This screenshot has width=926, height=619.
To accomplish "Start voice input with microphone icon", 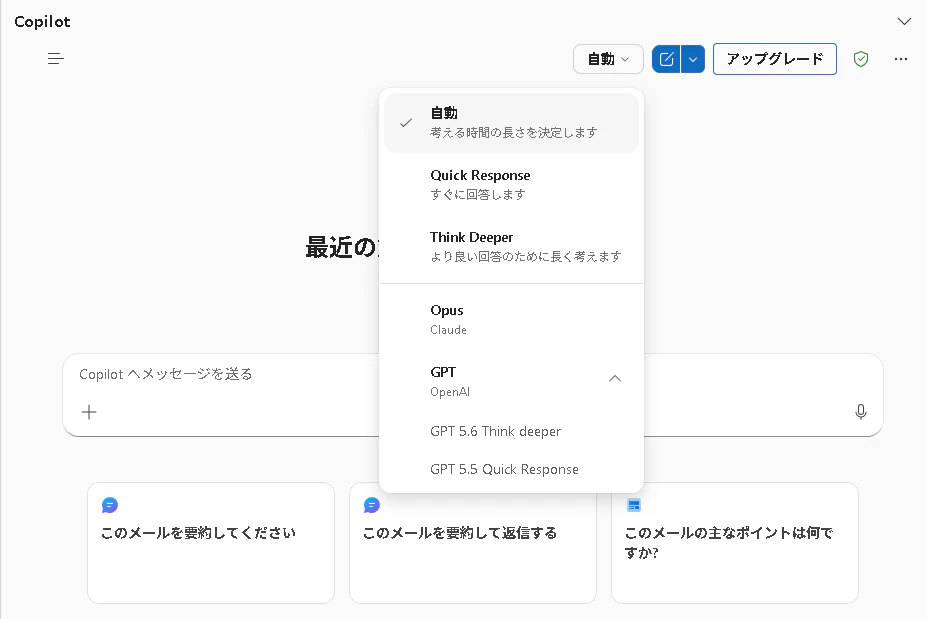I will (x=860, y=412).
